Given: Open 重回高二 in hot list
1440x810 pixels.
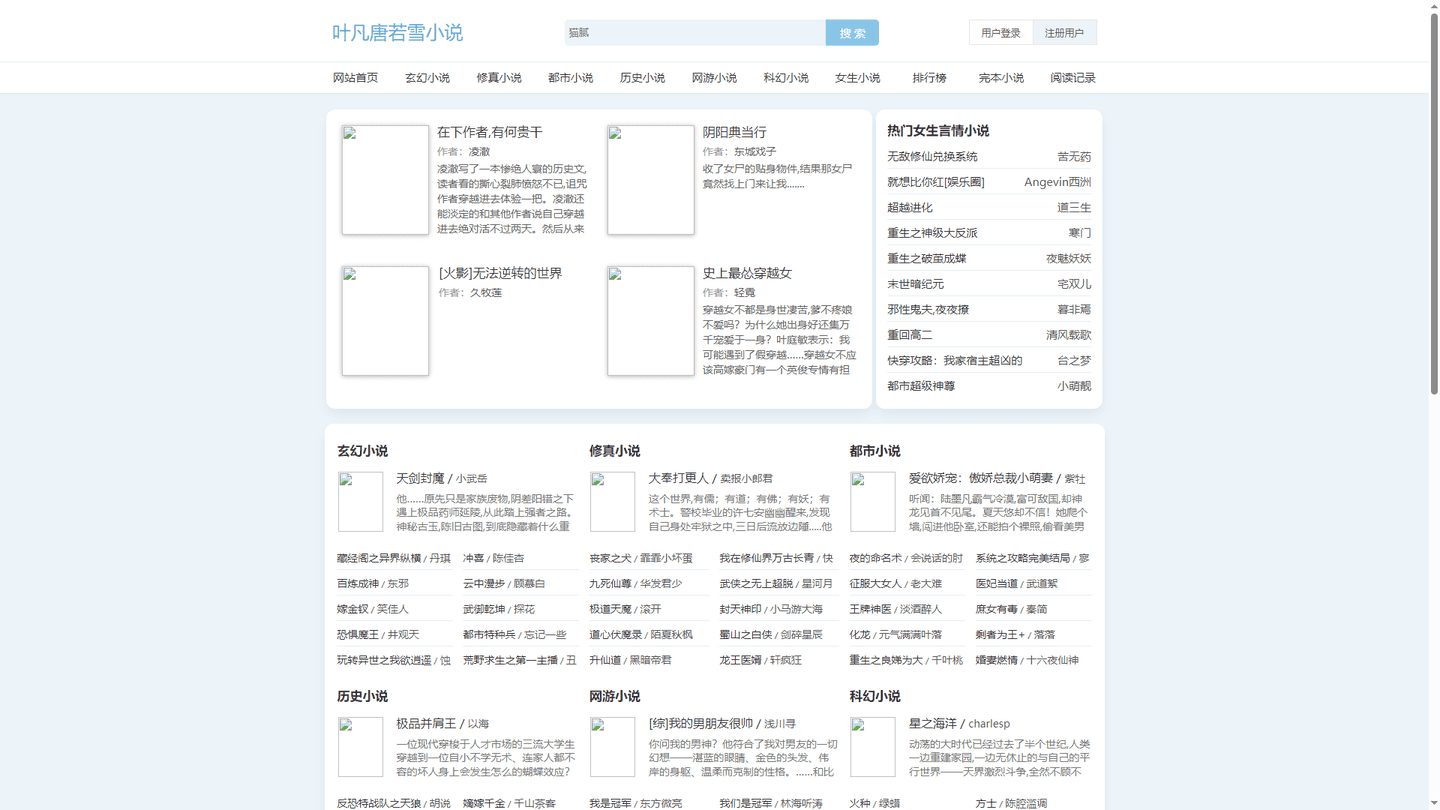Looking at the screenshot, I should 910,335.
